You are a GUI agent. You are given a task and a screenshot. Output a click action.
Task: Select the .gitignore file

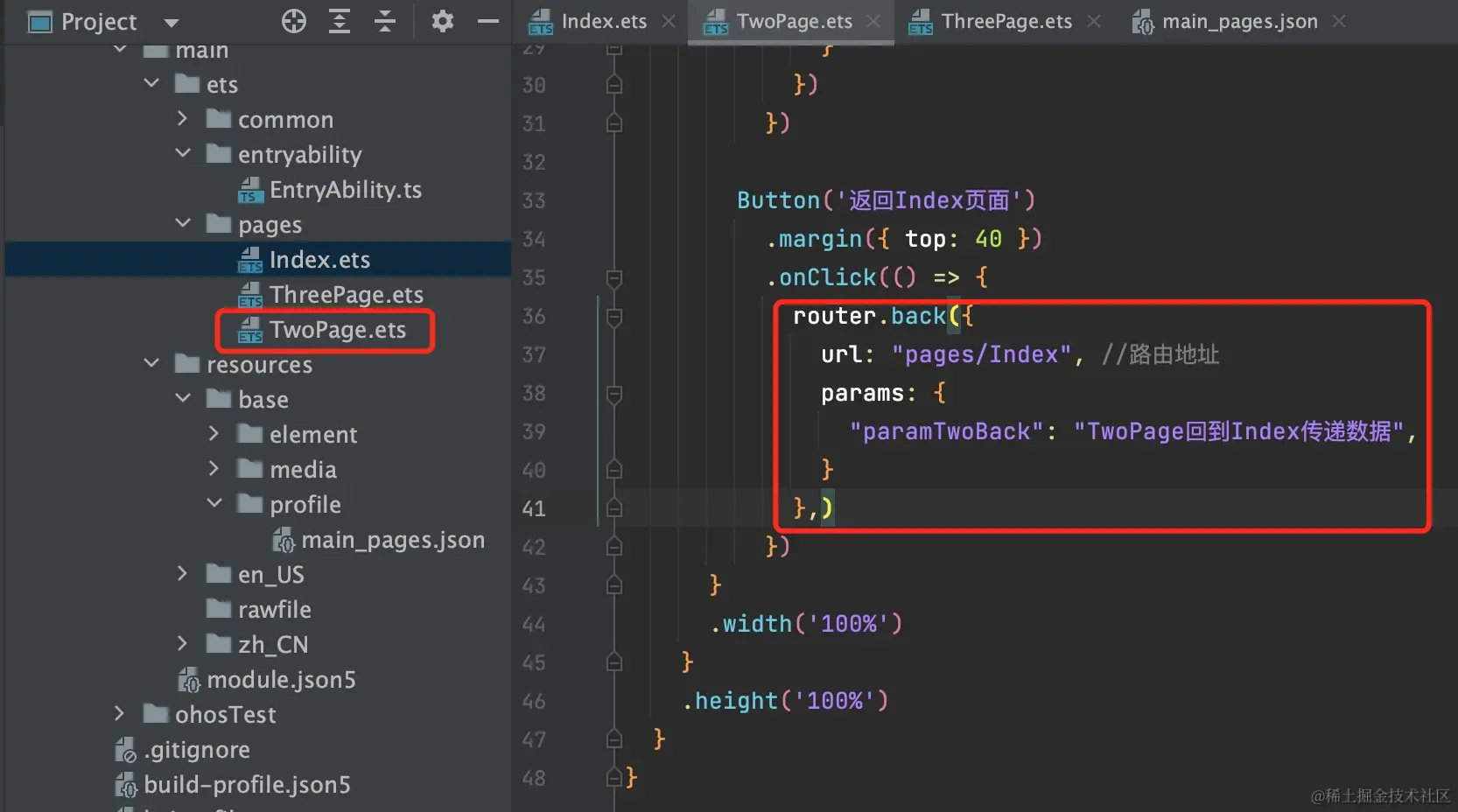[x=197, y=750]
